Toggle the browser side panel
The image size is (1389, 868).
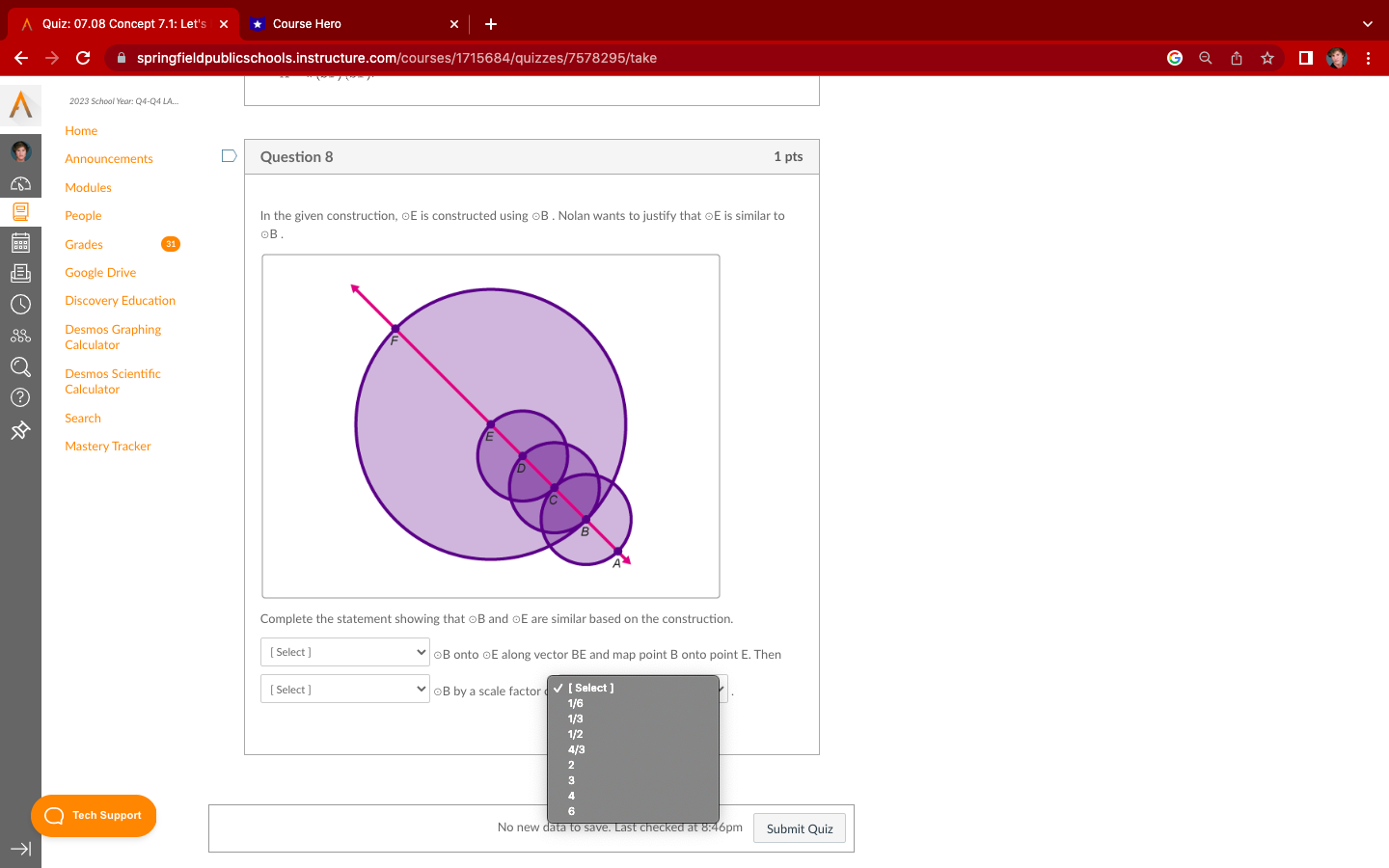[x=1306, y=58]
